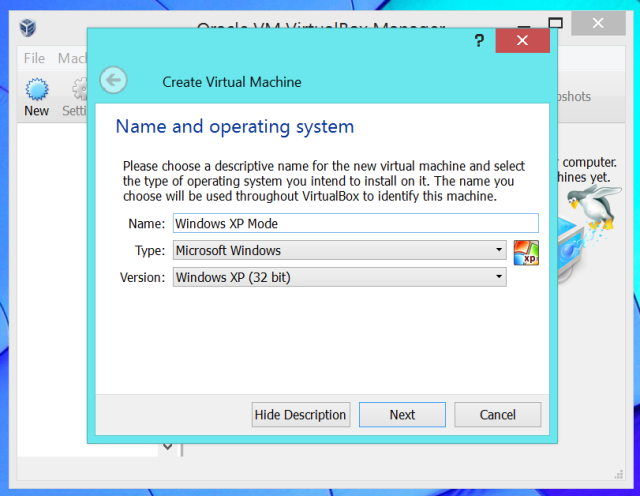Click the Cancel button
This screenshot has width=640, height=496.
pos(498,415)
